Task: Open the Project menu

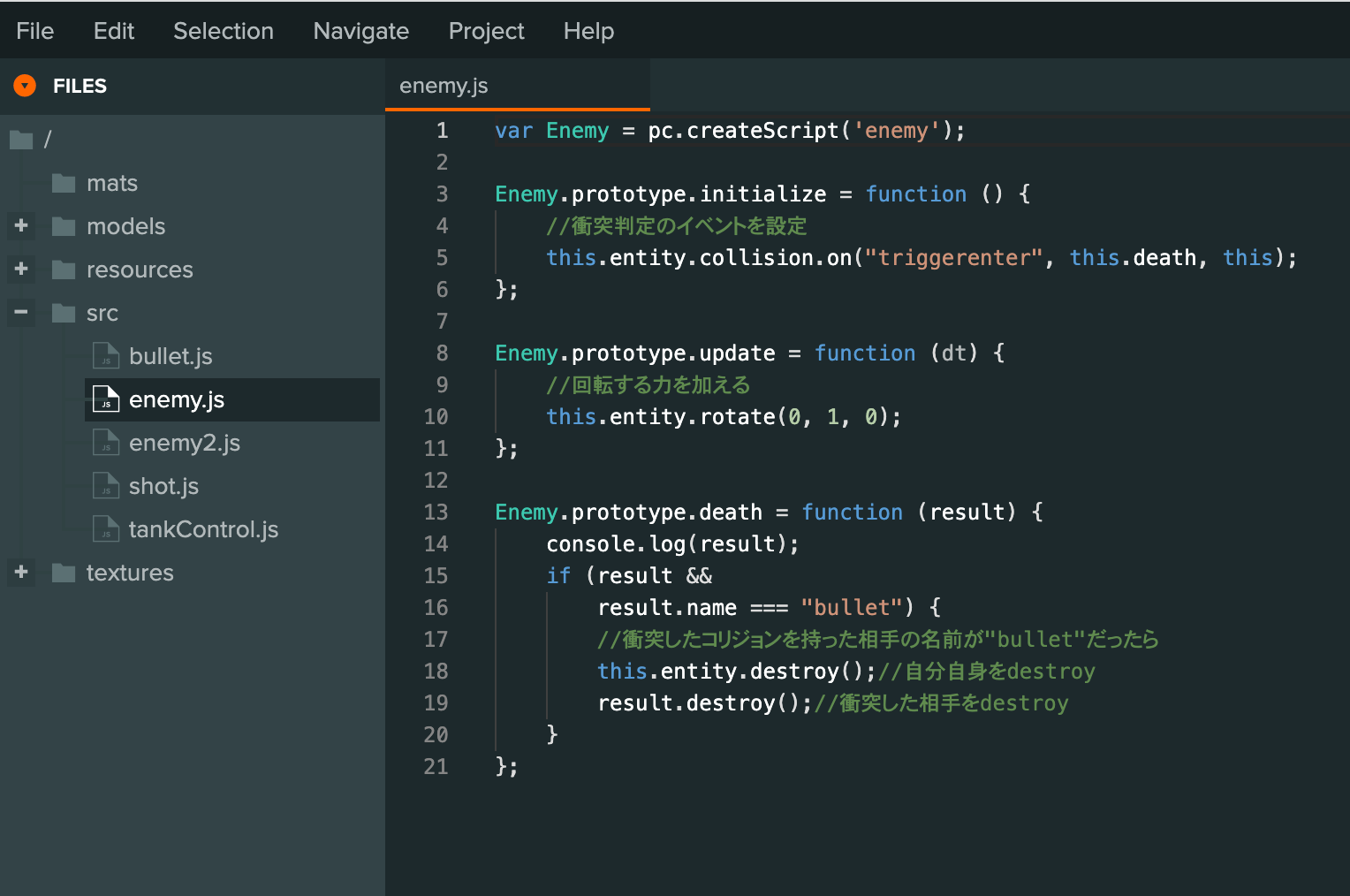Action: pyautogui.click(x=487, y=31)
